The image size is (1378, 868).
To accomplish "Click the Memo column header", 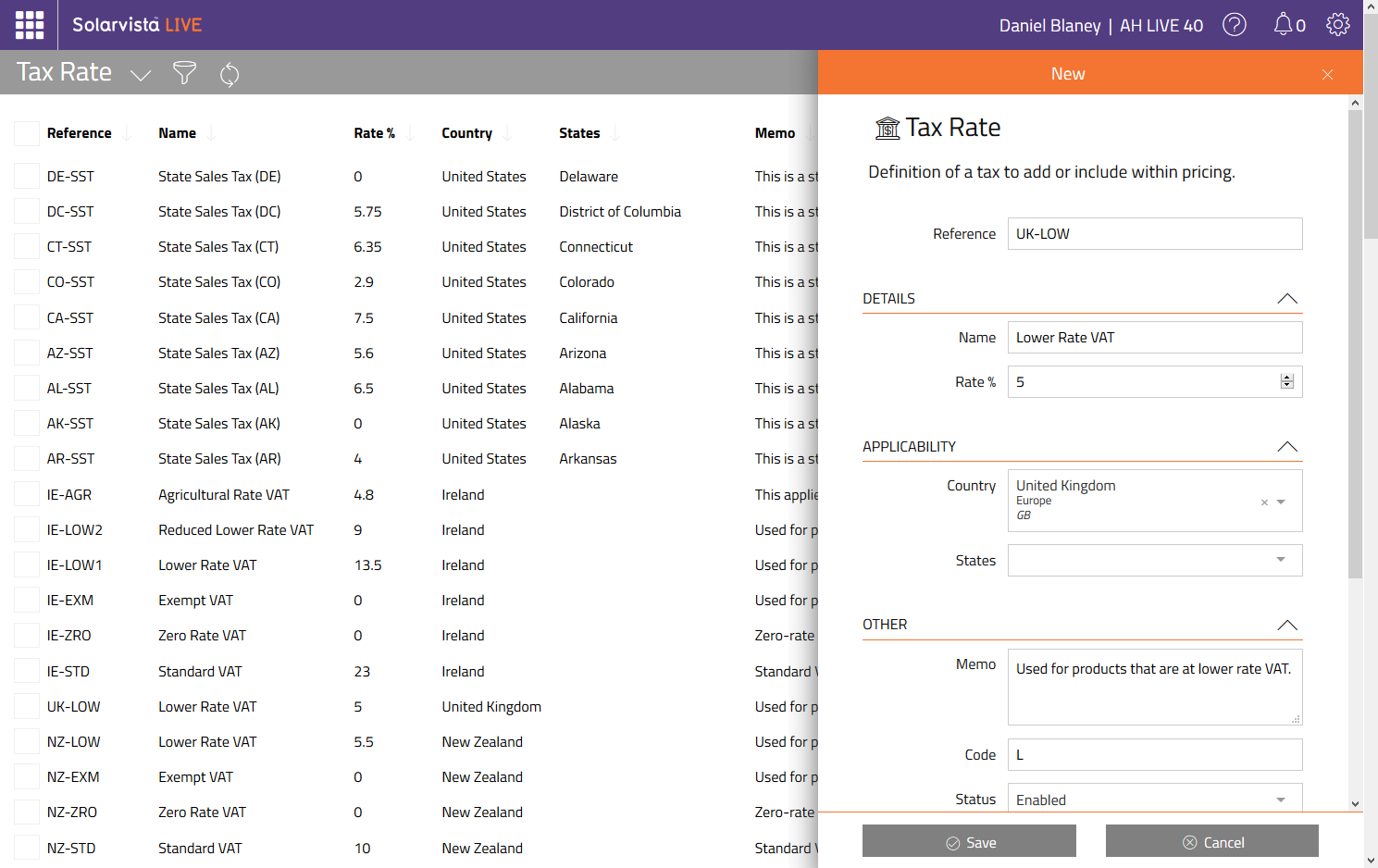I will 775,133.
